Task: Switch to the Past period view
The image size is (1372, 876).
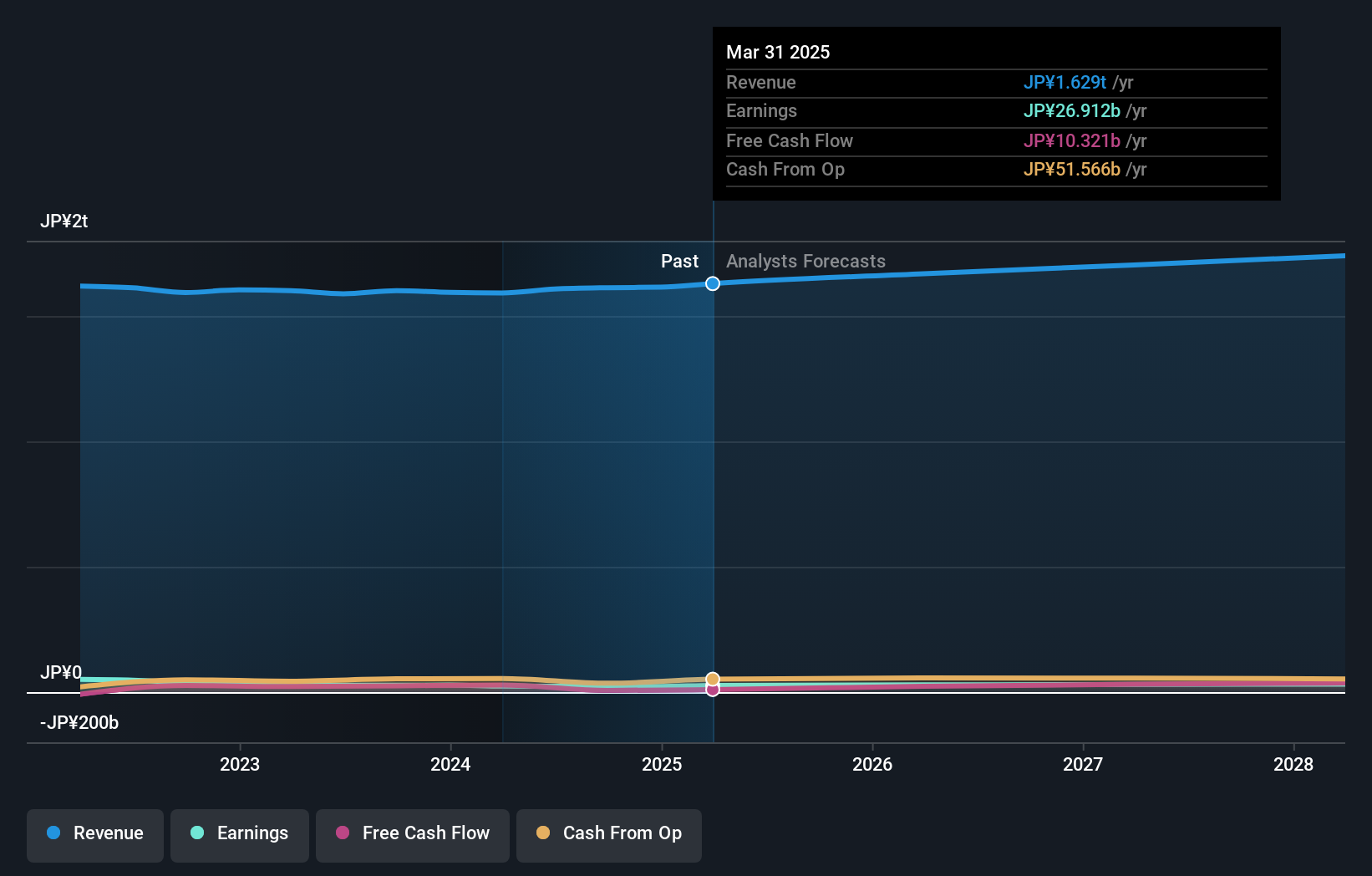Action: coord(679,261)
